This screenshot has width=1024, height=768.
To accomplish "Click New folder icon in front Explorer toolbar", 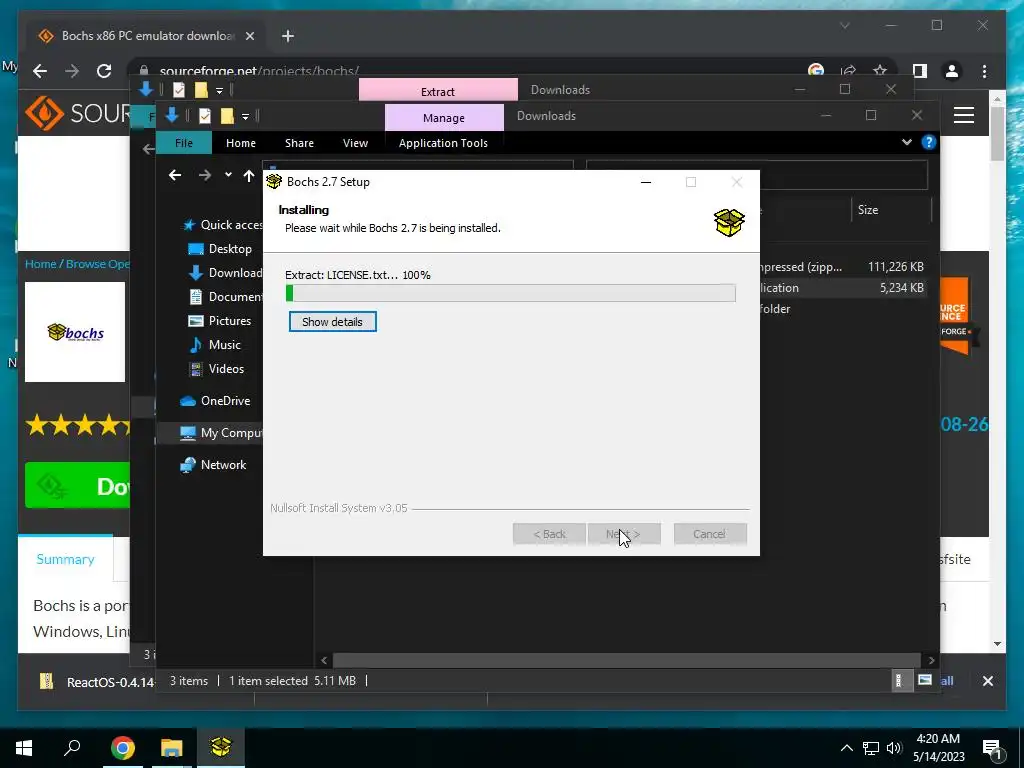I will point(227,116).
